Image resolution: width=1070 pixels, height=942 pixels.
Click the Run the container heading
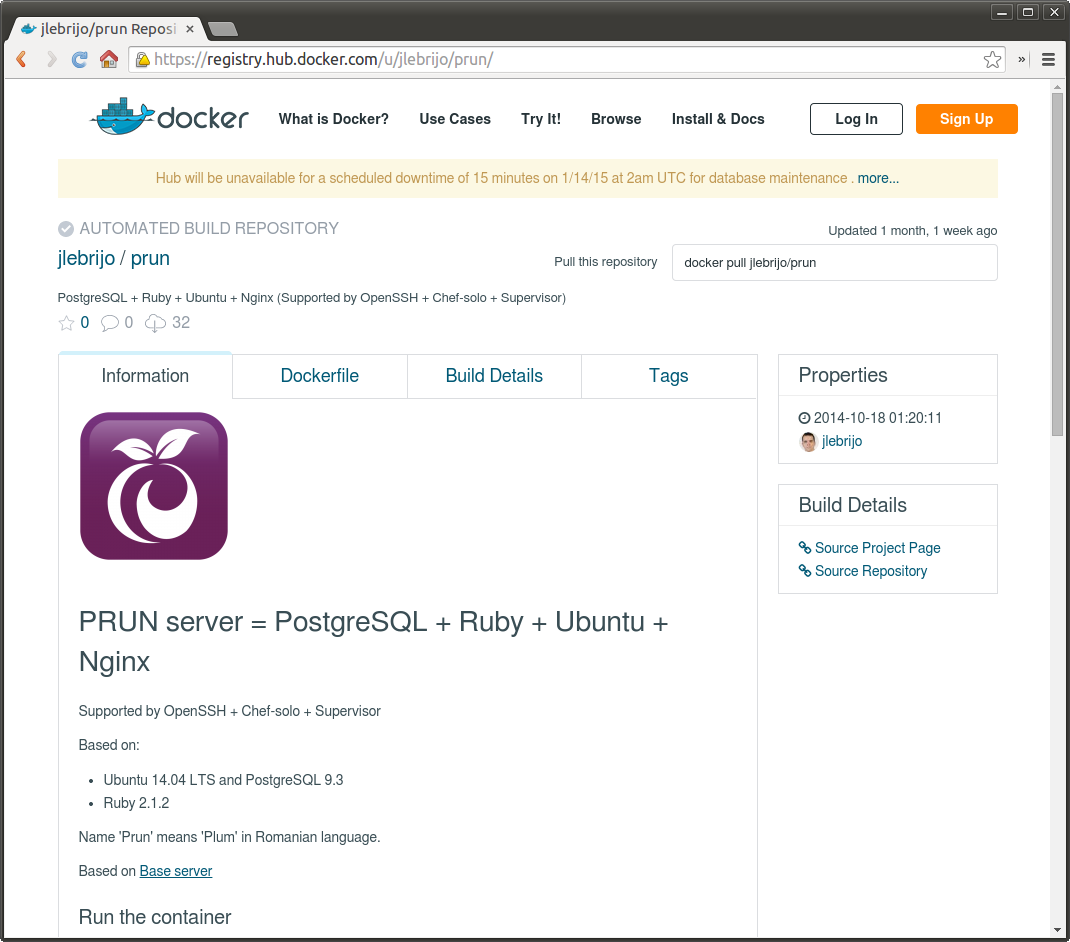coord(155,917)
